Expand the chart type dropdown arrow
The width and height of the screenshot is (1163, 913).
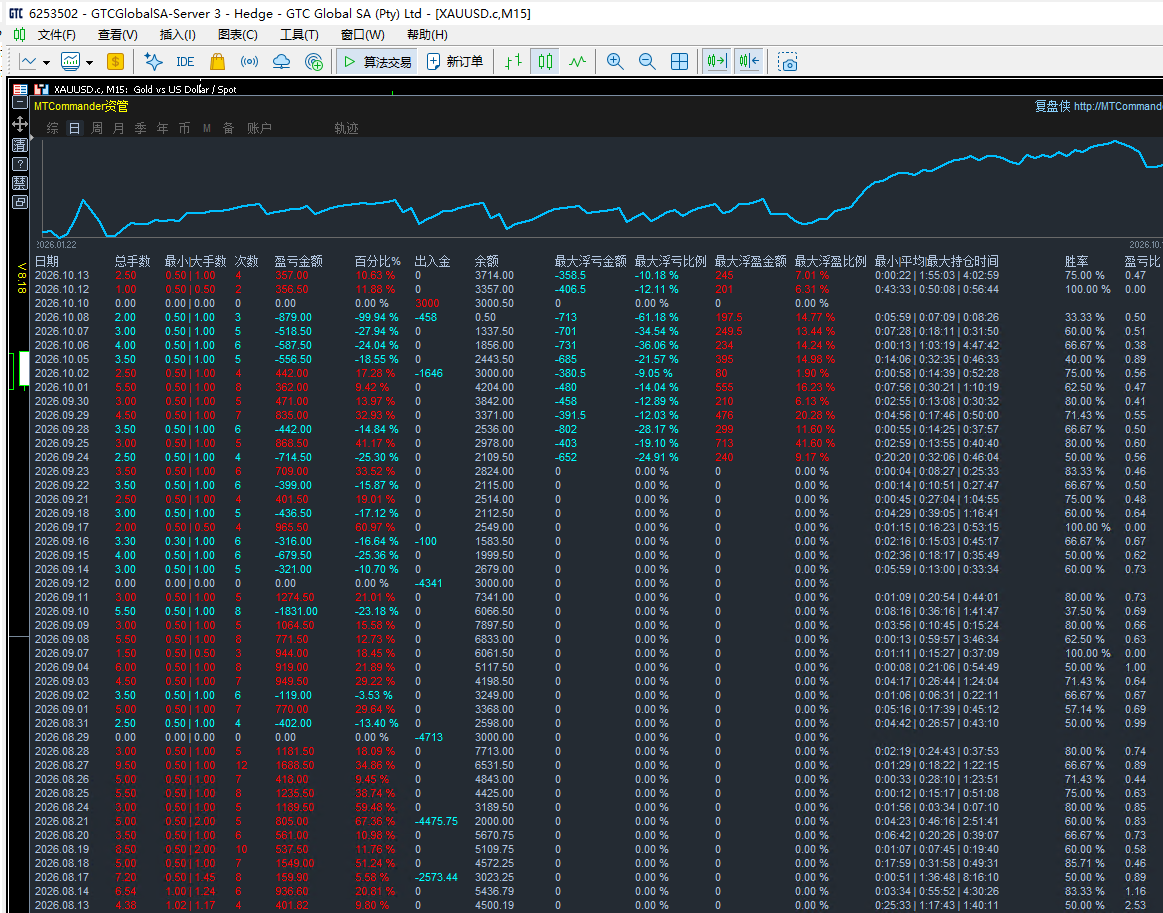(x=46, y=62)
